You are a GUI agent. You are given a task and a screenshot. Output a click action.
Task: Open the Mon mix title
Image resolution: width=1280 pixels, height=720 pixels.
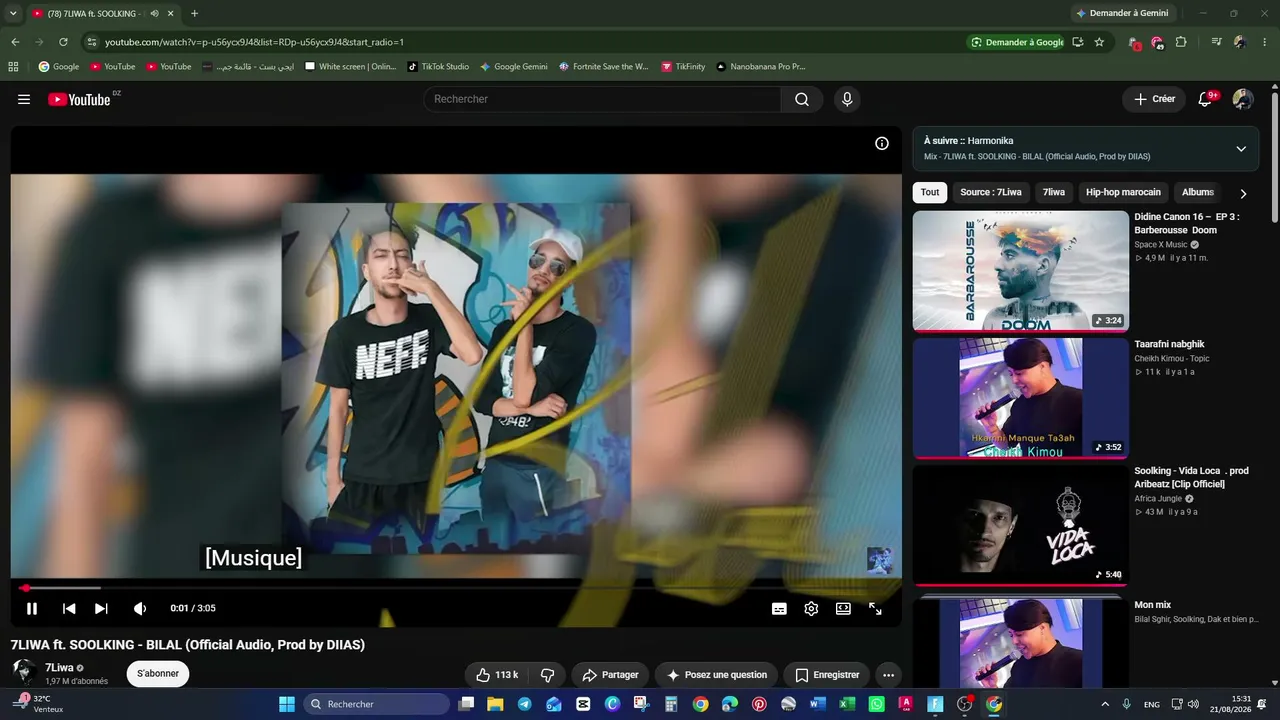pos(1152,605)
